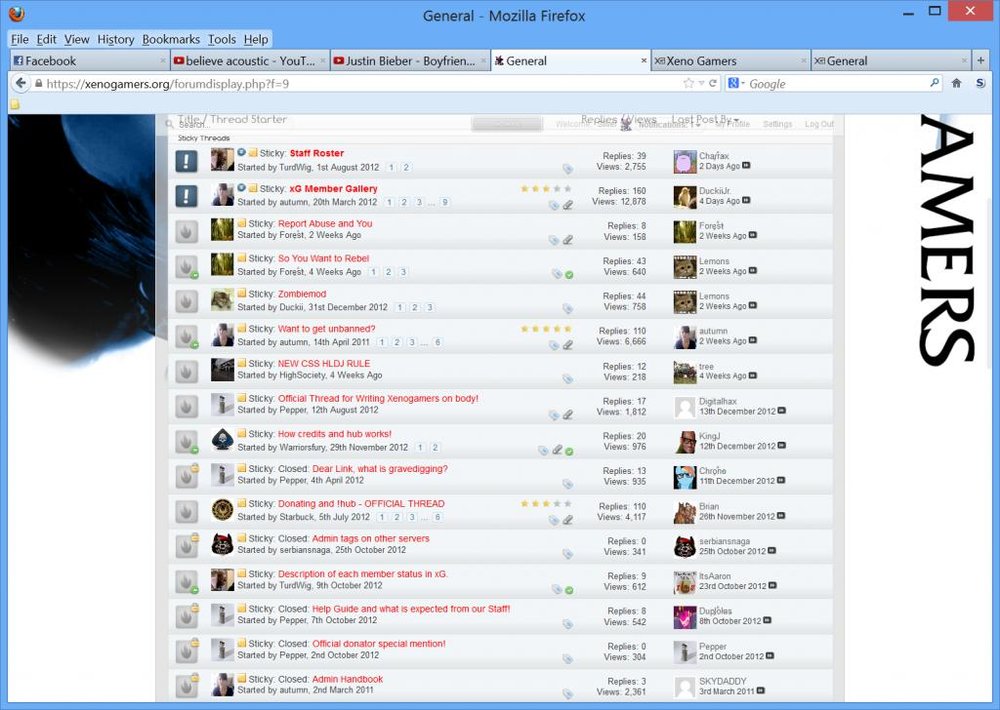Open last poster serbiansnaga profile link
The width and height of the screenshot is (1000, 710).
pos(724,541)
